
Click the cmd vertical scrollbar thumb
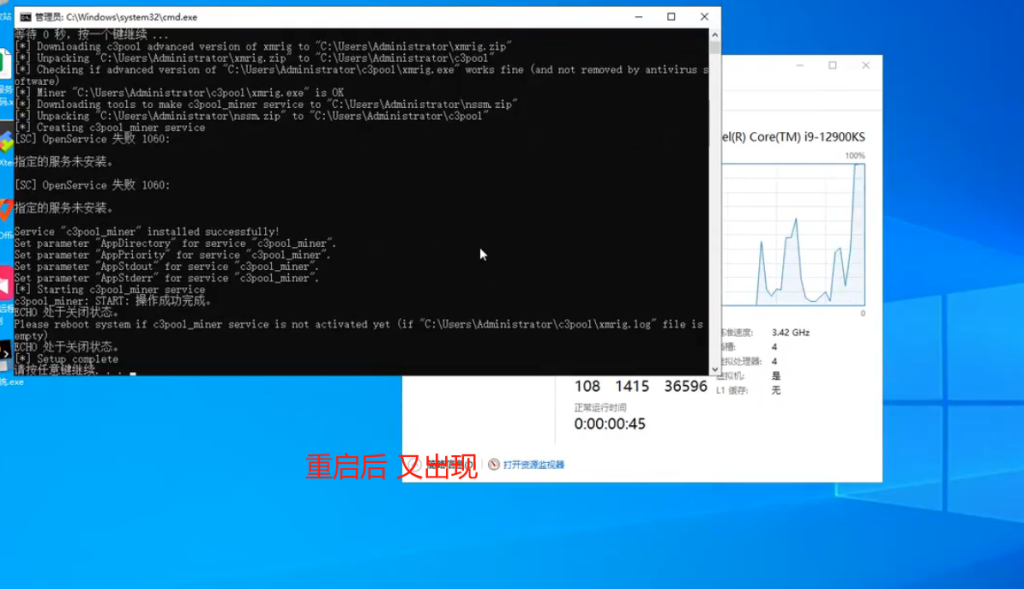[715, 47]
